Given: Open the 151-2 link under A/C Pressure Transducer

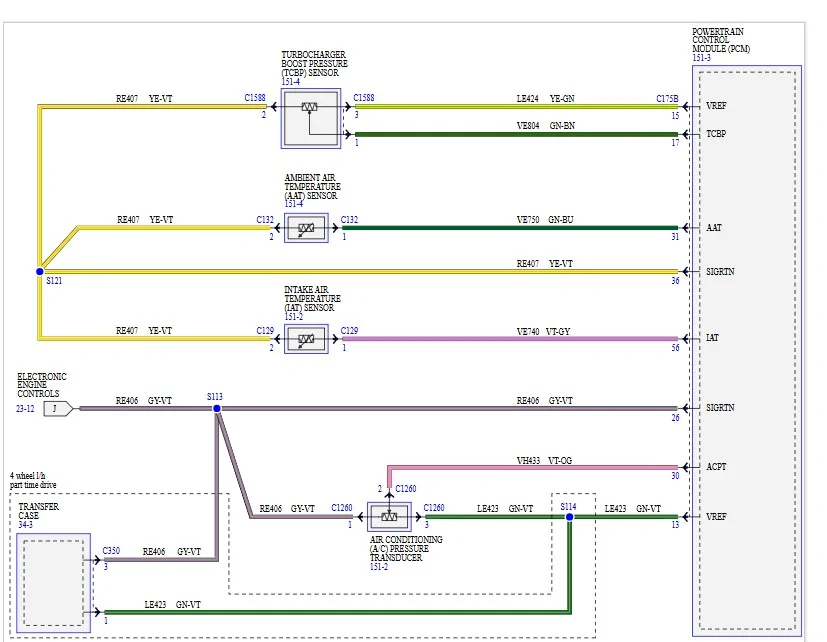Looking at the screenshot, I should click(x=379, y=567).
